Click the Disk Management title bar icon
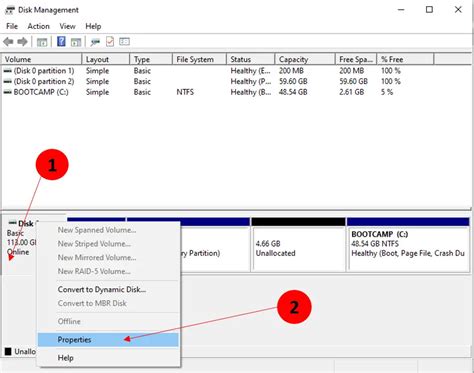The height and width of the screenshot is (373, 474). pyautogui.click(x=10, y=10)
